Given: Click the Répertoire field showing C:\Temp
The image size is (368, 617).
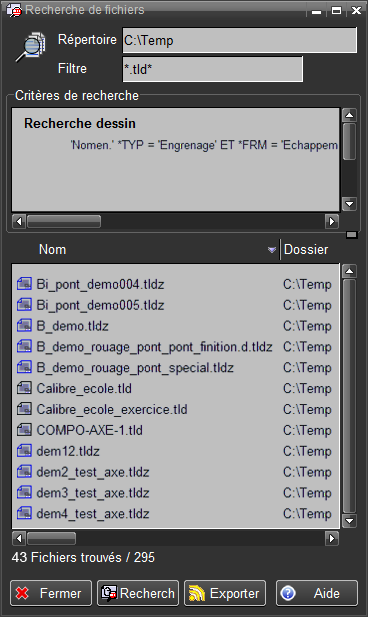Looking at the screenshot, I should (x=240, y=40).
